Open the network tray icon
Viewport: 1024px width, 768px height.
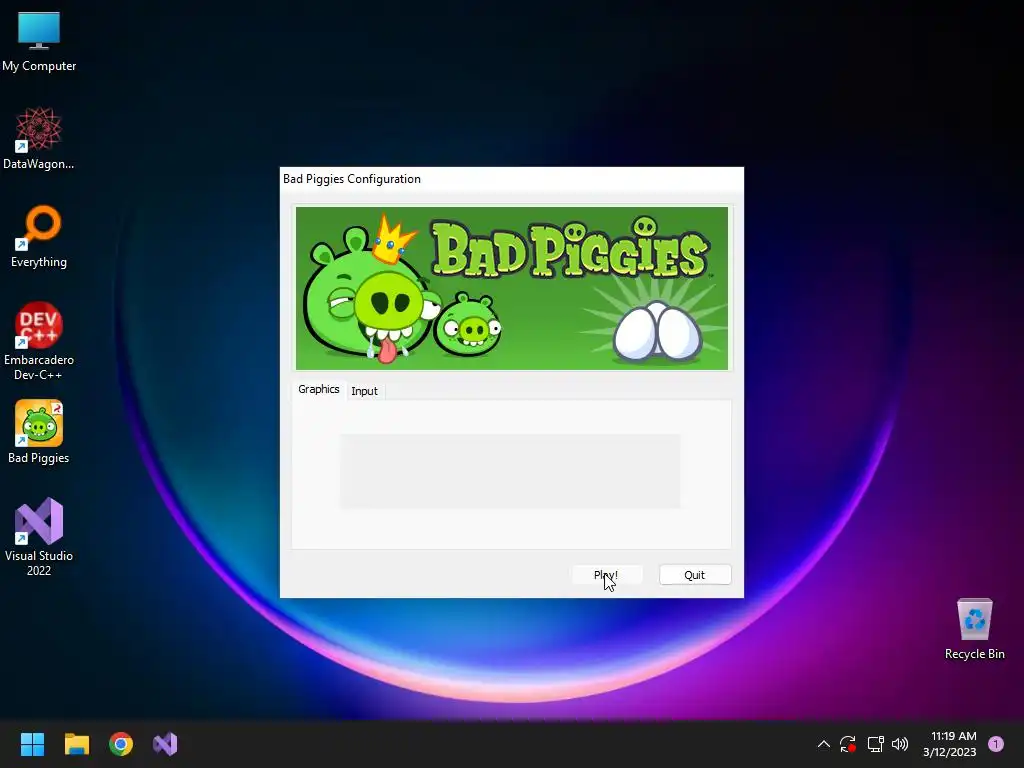[x=875, y=744]
